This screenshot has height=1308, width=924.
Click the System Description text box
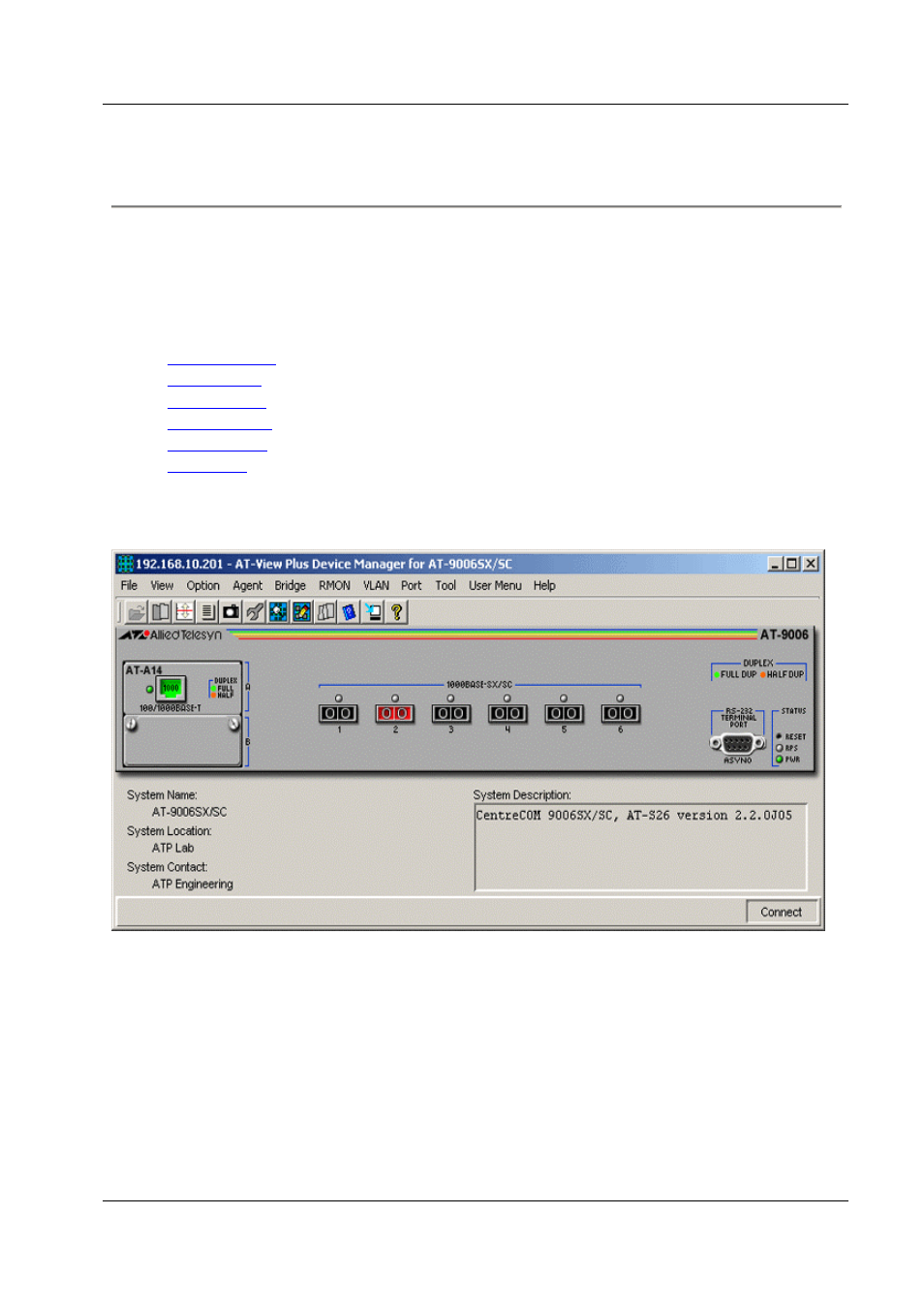point(640,847)
